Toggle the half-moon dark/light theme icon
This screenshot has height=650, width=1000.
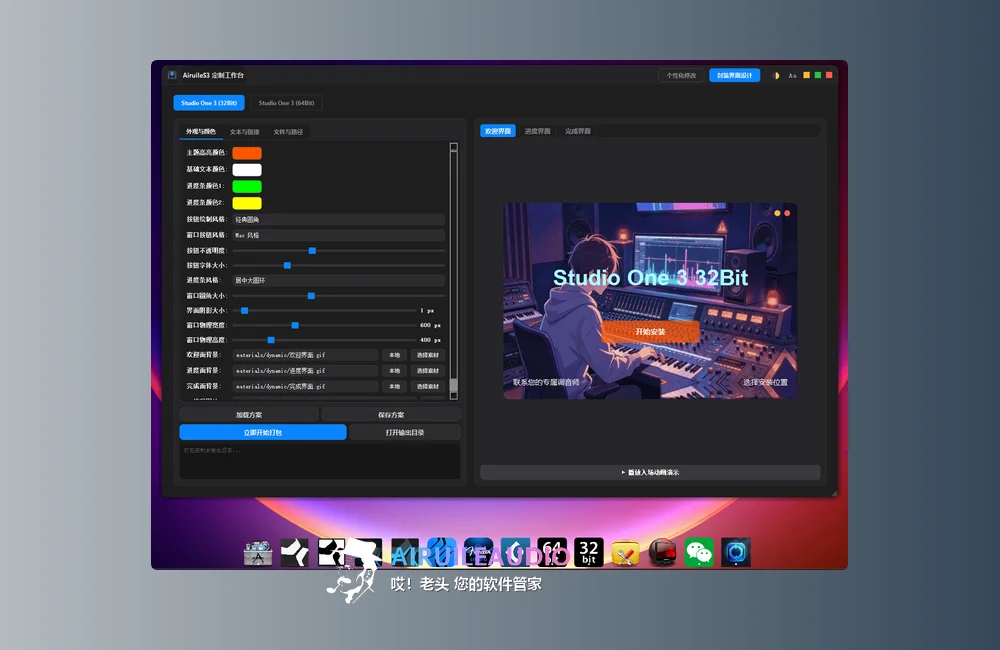tap(776, 75)
